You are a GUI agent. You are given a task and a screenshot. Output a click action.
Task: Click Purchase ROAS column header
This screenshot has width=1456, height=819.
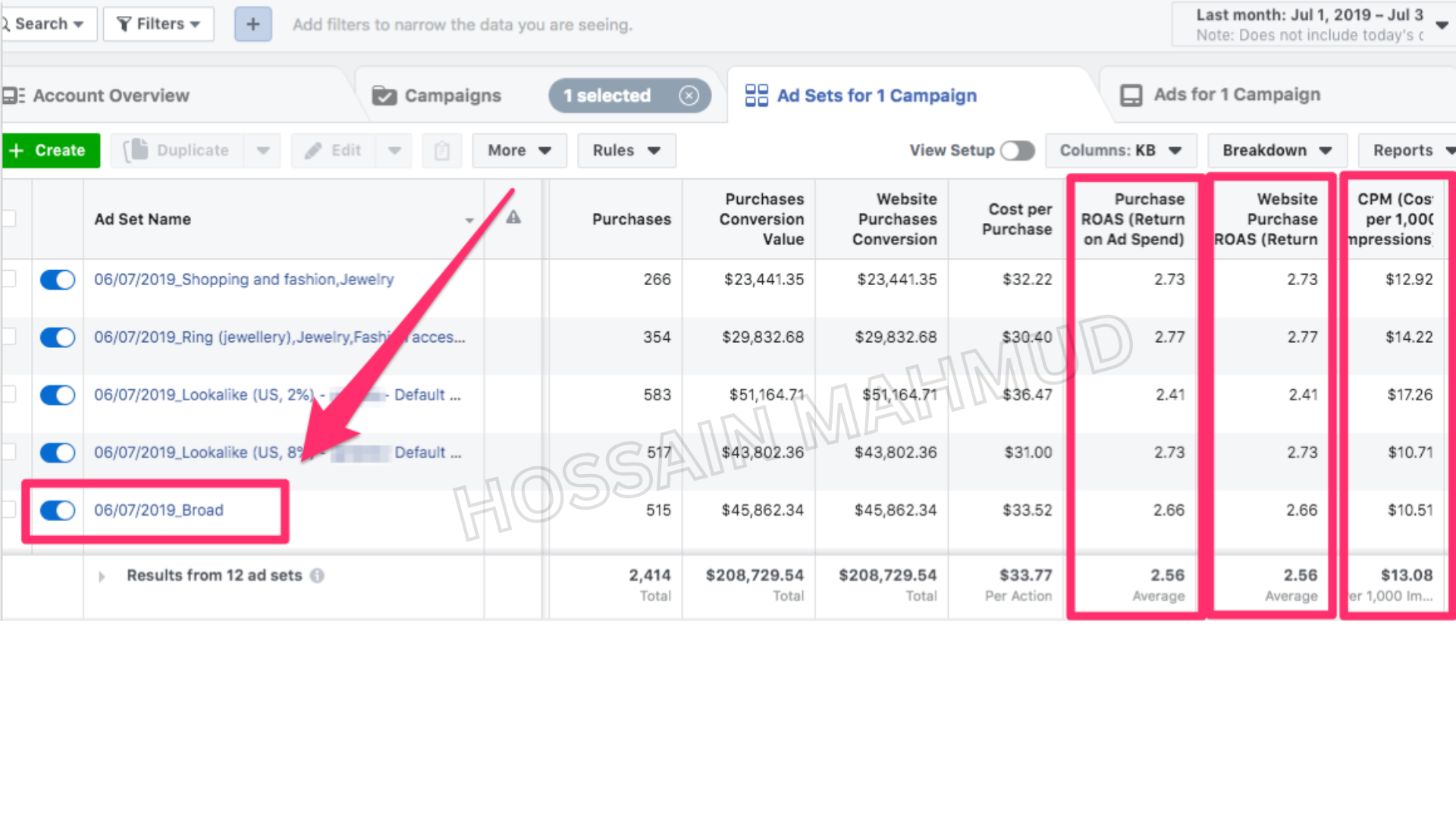(x=1133, y=219)
